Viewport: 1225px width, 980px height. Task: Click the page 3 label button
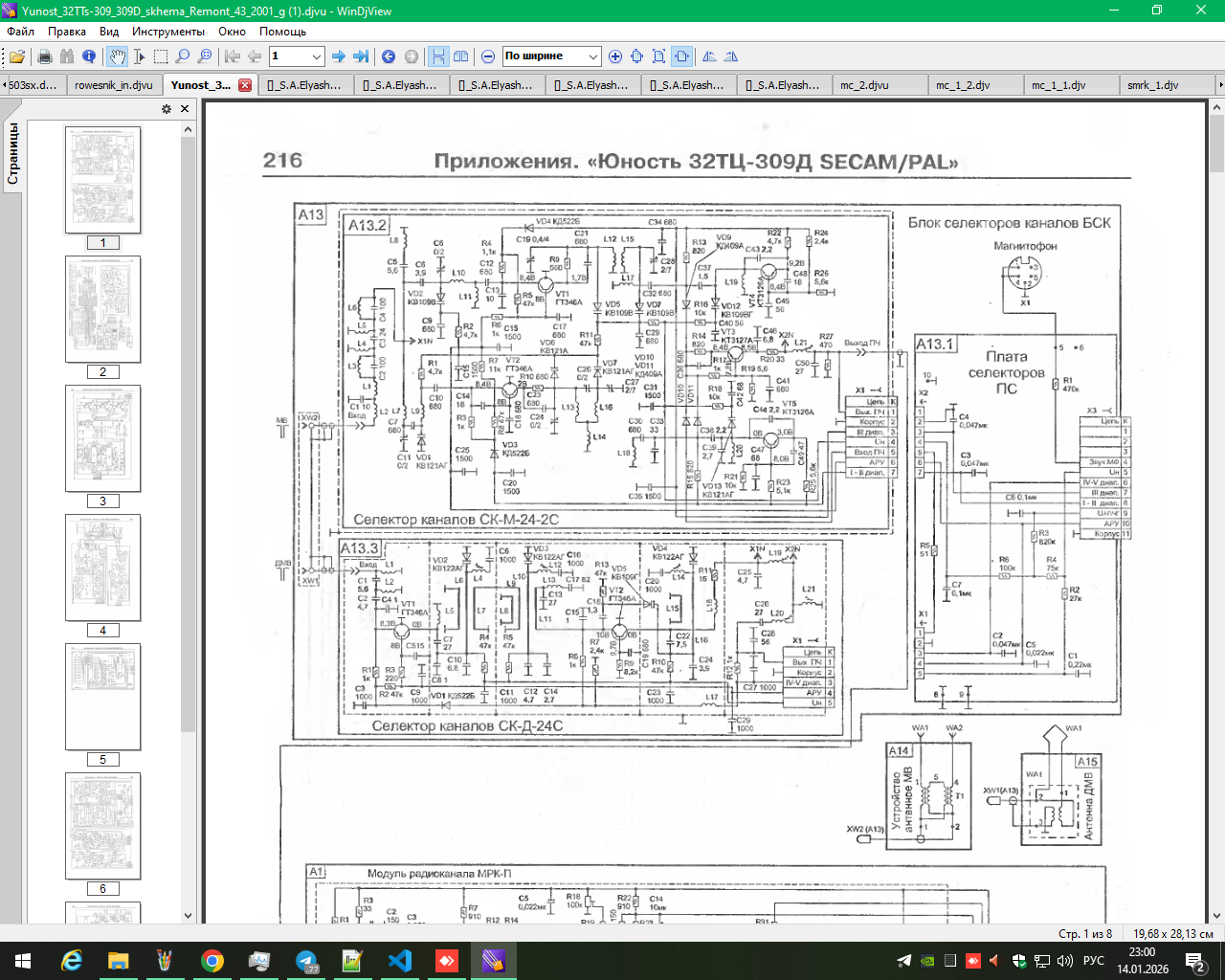[102, 501]
